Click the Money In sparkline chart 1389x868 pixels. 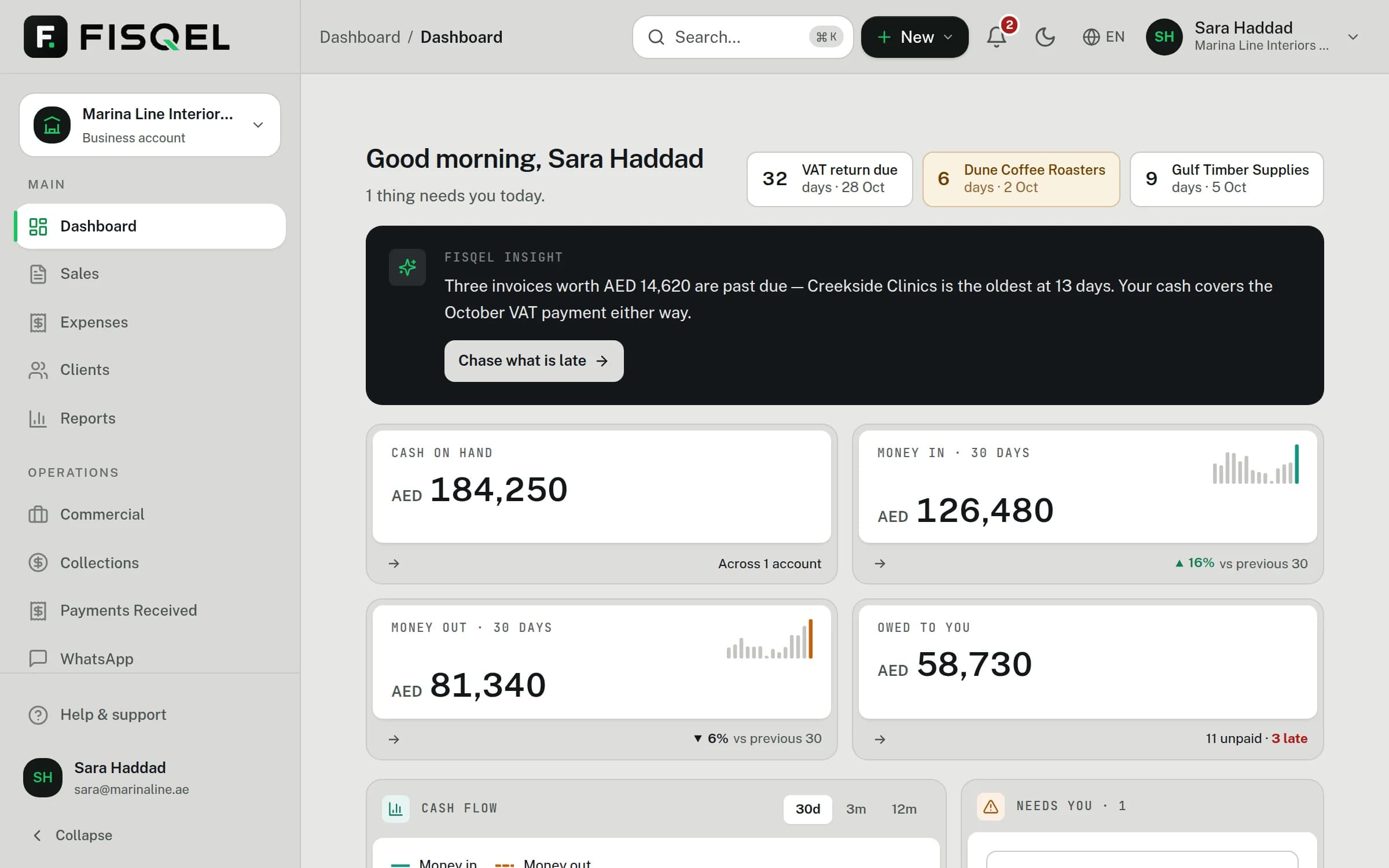click(1256, 464)
